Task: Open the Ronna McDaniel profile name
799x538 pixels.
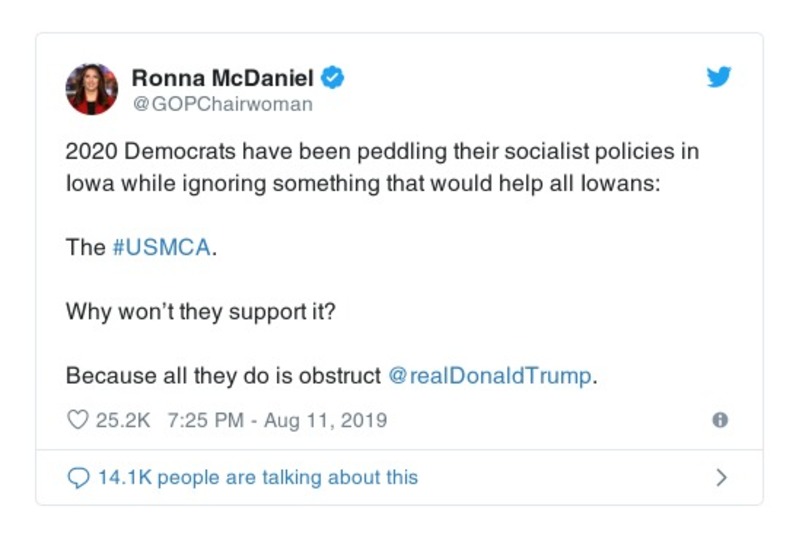Action: [x=223, y=78]
